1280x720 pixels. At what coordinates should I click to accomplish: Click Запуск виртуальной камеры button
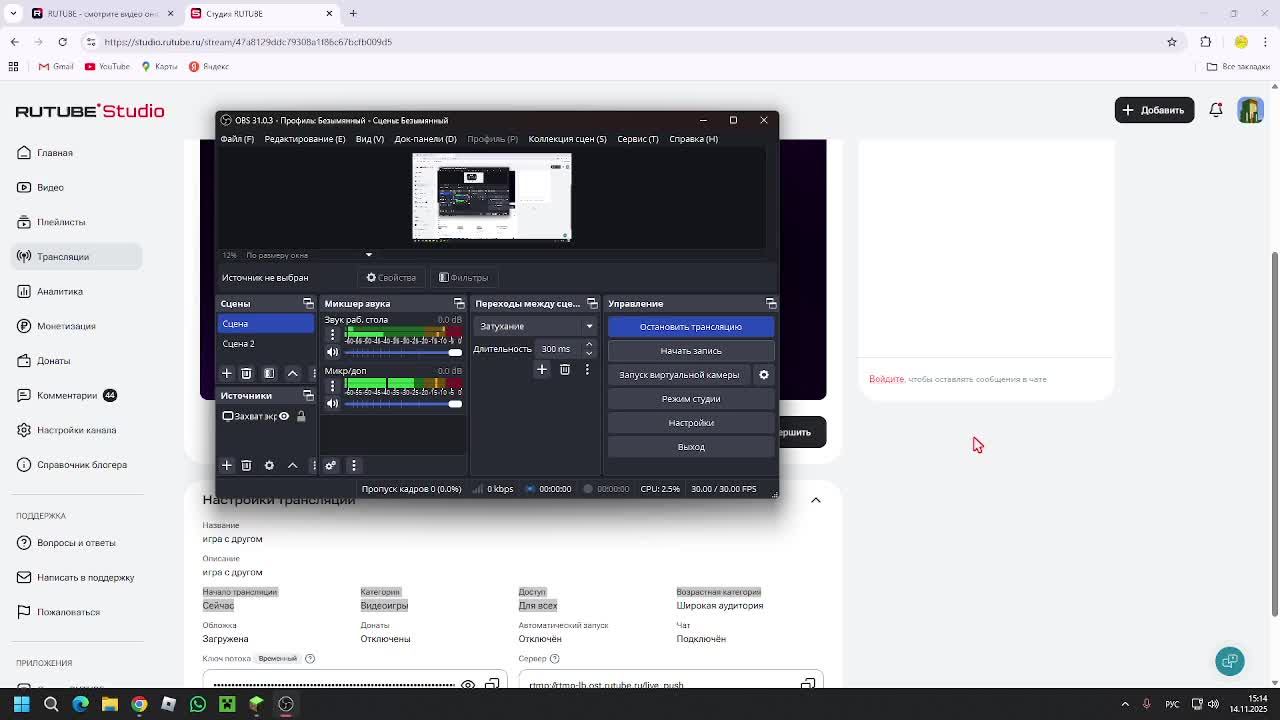click(679, 375)
